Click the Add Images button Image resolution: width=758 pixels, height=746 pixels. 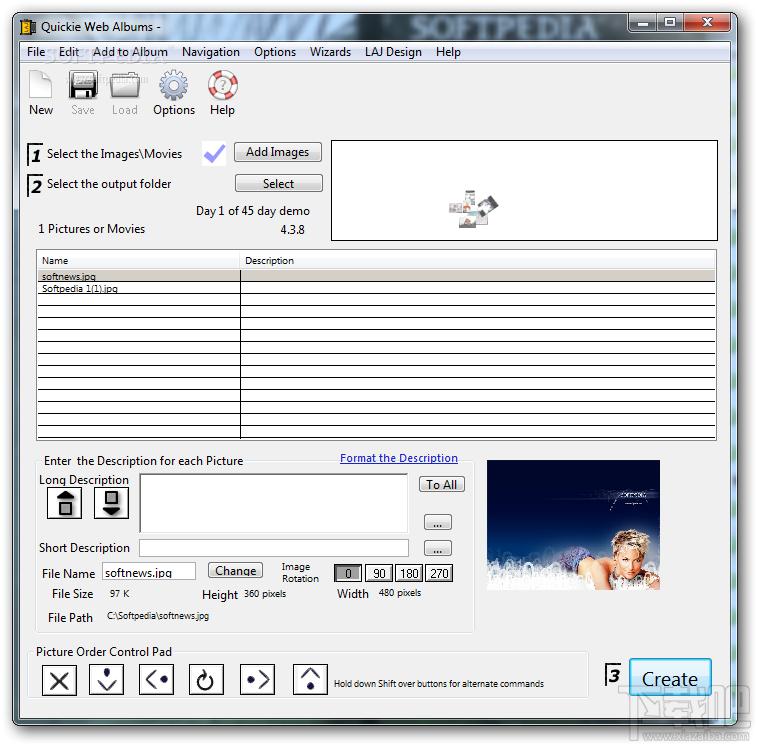click(277, 152)
